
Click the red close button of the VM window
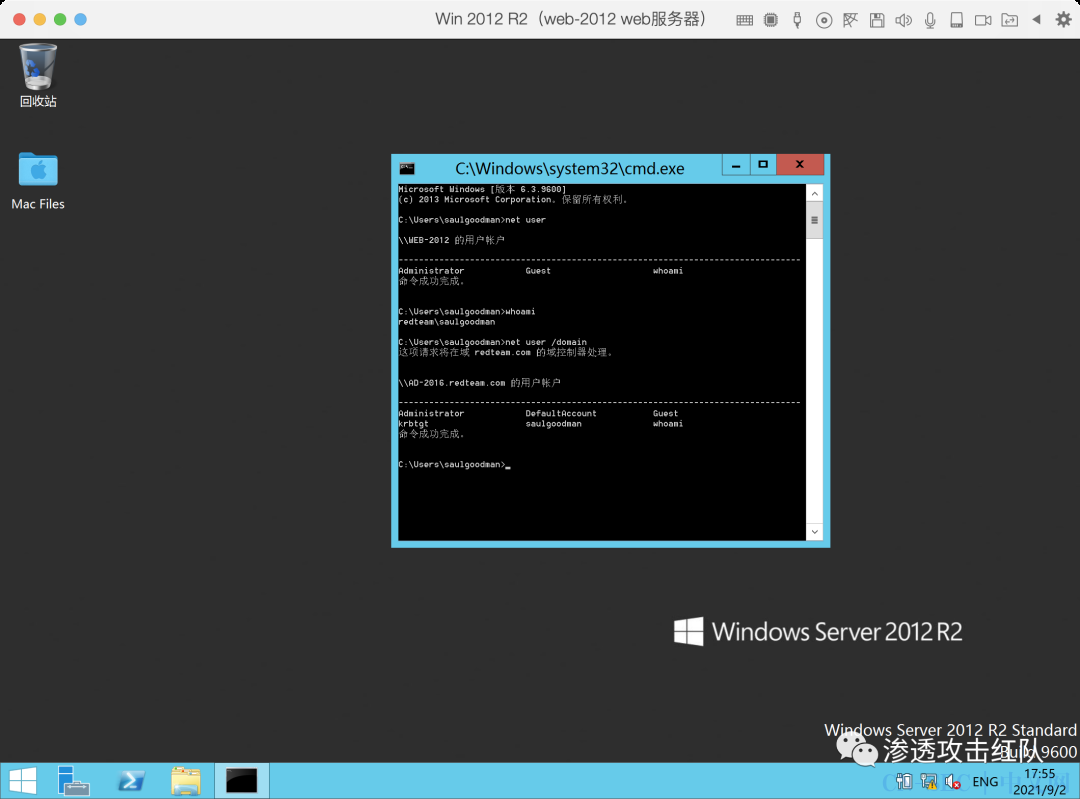[x=19, y=19]
